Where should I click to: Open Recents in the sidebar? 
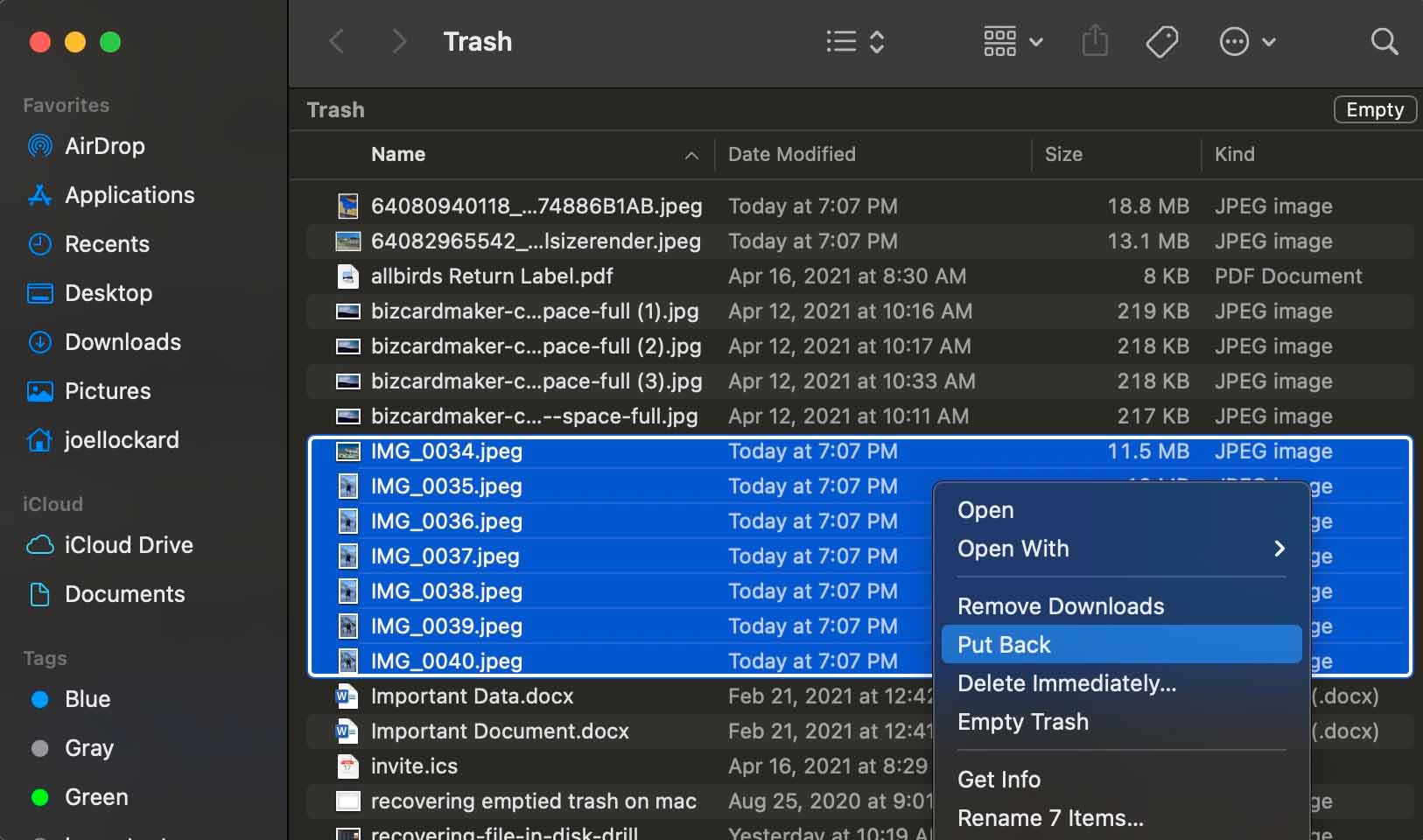pyautogui.click(x=88, y=244)
